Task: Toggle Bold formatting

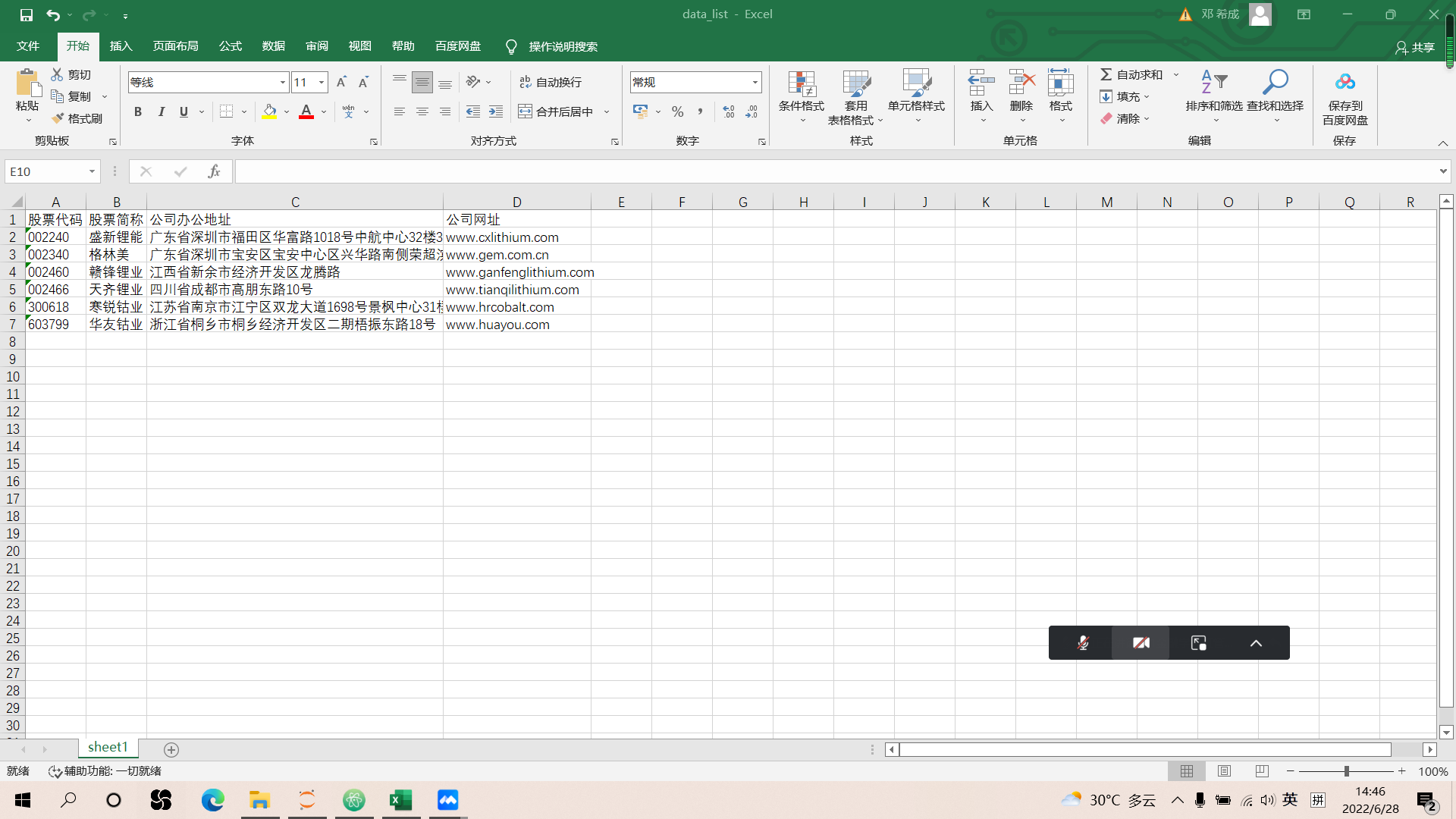Action: point(138,111)
